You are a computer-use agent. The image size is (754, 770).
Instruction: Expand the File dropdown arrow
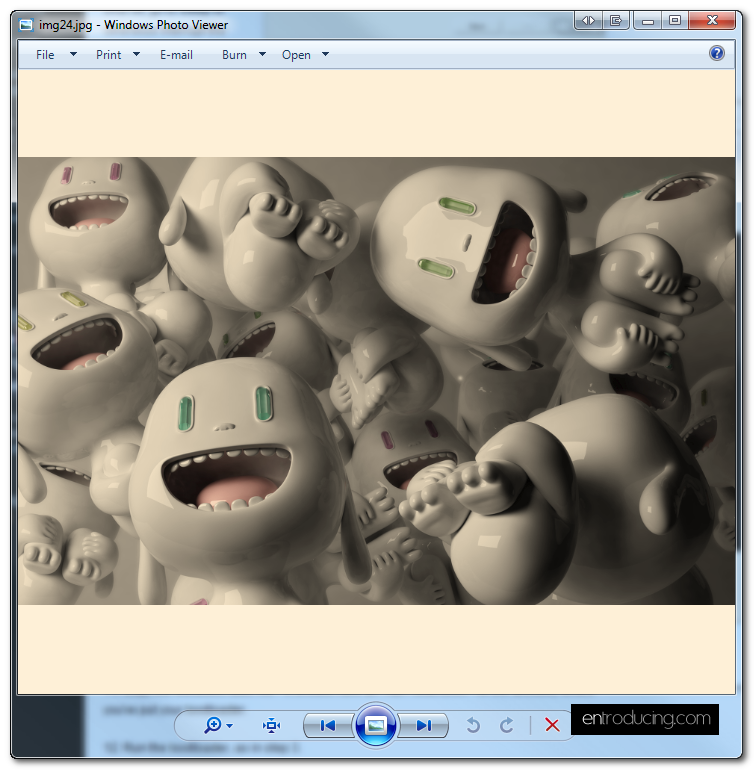coord(73,54)
